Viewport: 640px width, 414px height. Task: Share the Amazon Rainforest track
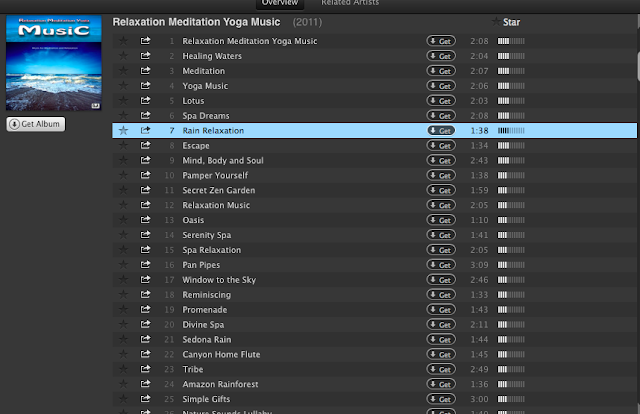click(146, 384)
